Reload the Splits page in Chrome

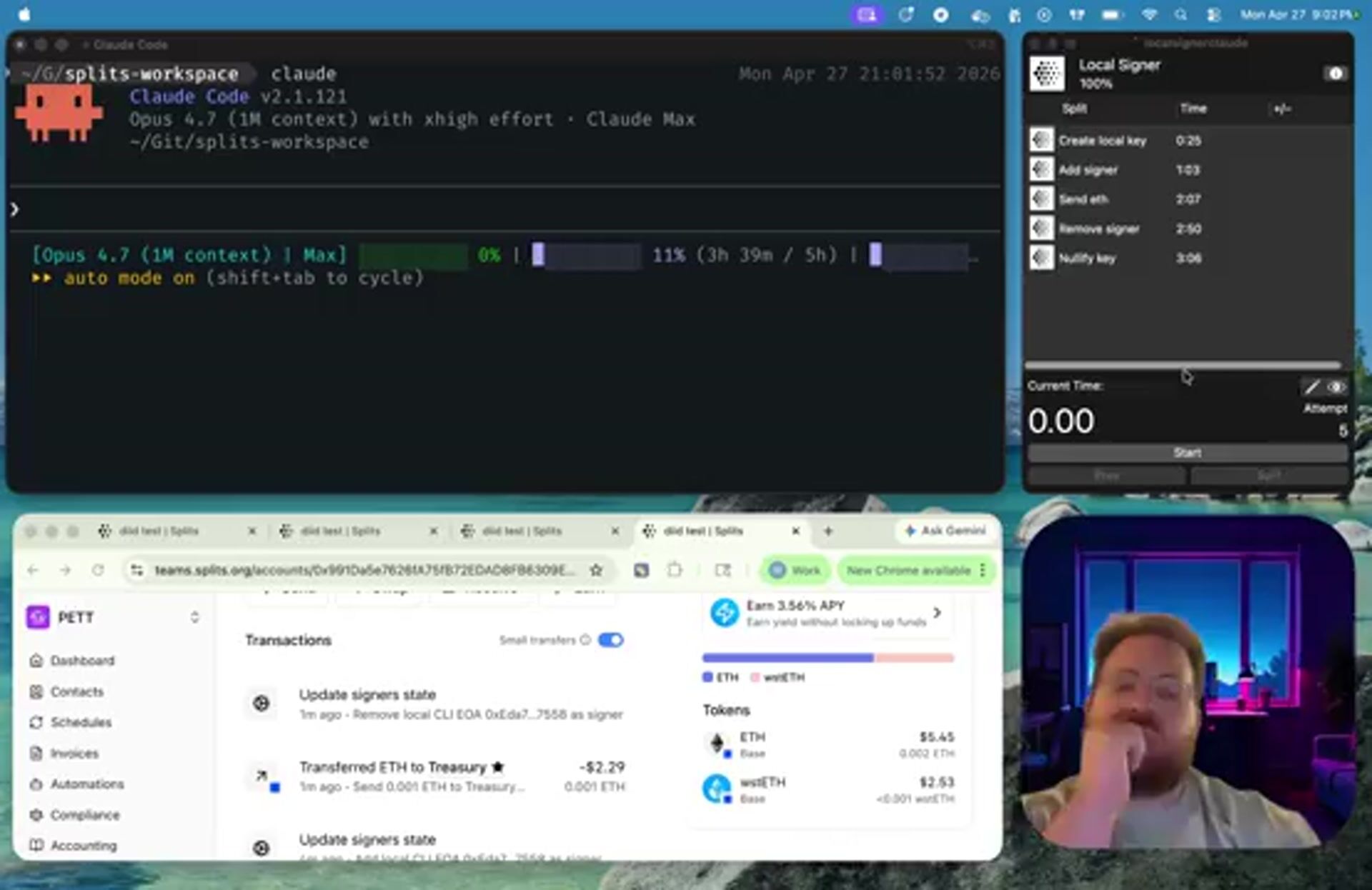click(98, 570)
